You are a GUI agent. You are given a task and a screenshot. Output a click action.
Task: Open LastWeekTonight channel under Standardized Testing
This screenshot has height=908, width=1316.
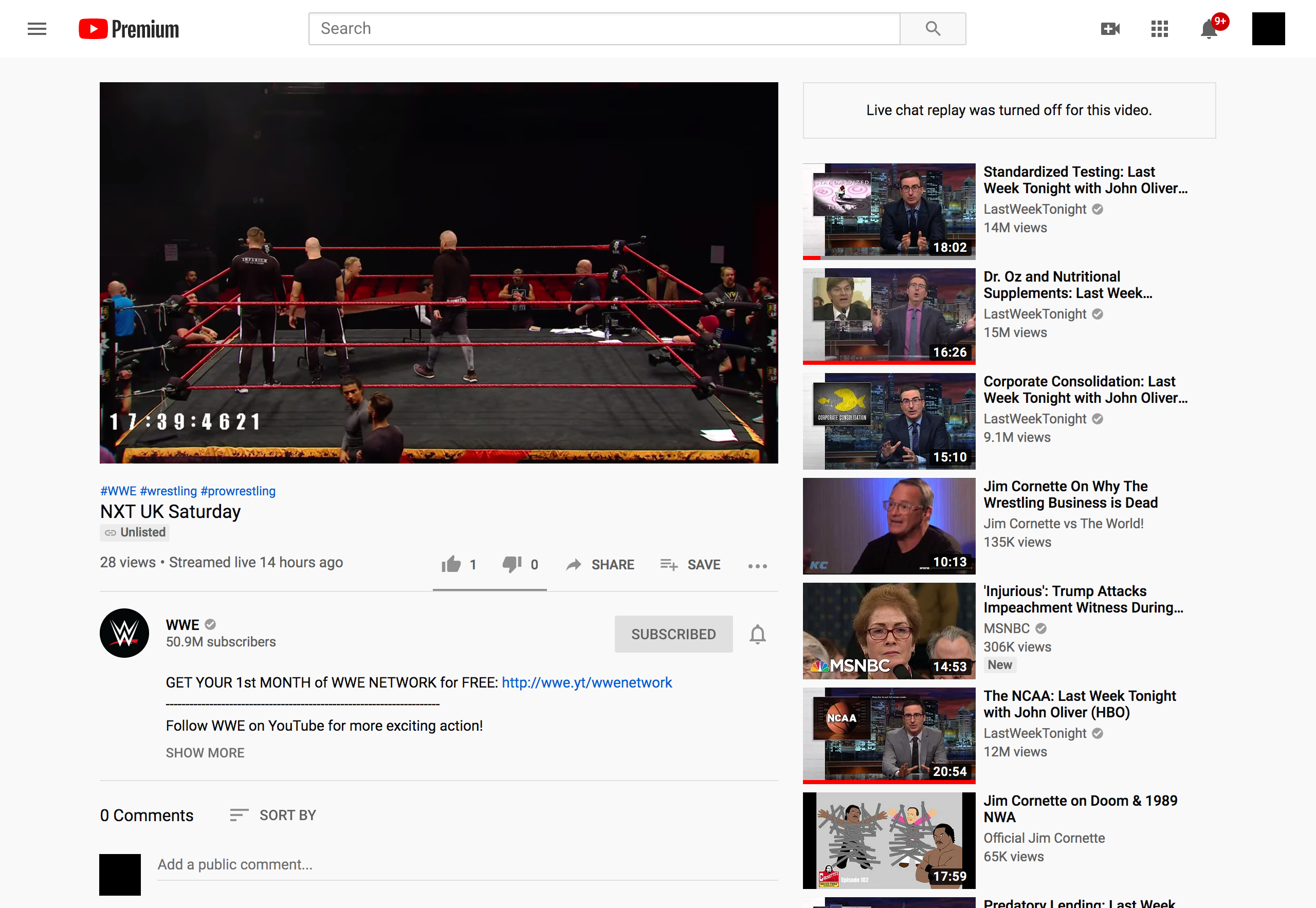(1035, 209)
